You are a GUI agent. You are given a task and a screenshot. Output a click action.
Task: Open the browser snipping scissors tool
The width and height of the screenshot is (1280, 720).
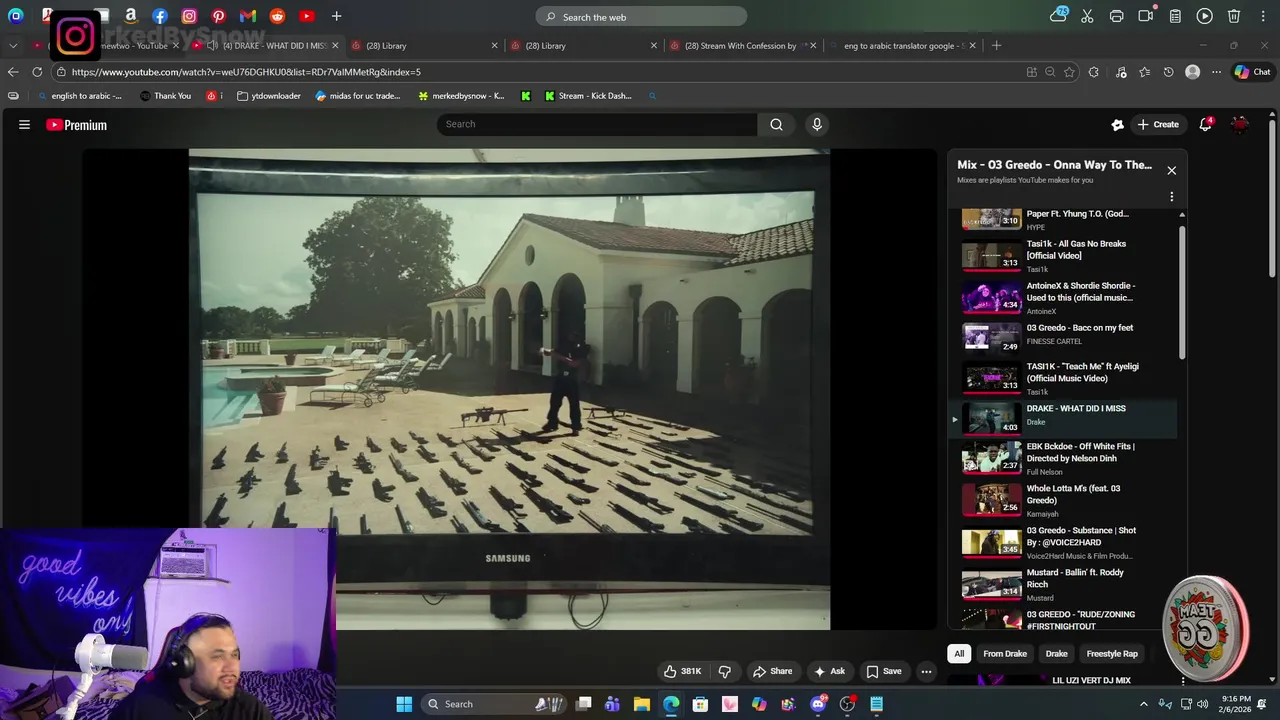coord(1087,16)
